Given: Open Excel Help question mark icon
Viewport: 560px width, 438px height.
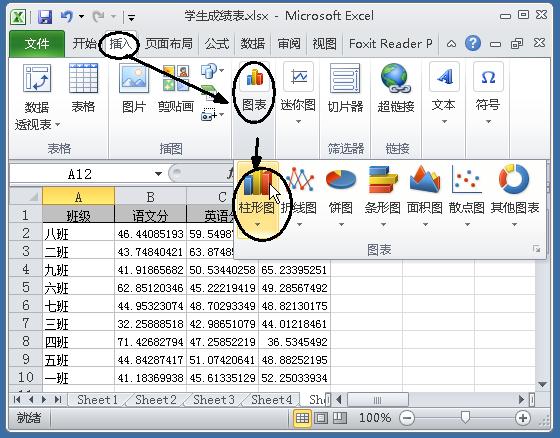Looking at the screenshot, I should pyautogui.click(x=473, y=44).
